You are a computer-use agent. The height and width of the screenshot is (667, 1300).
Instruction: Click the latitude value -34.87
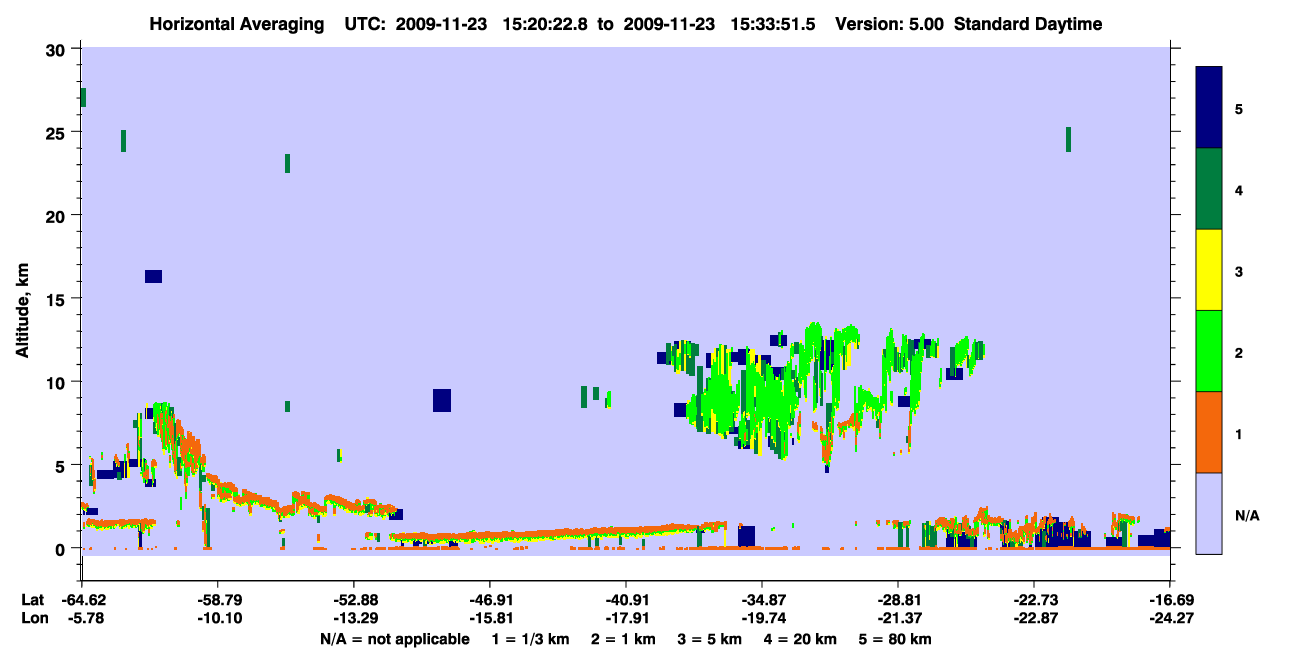tap(762, 600)
